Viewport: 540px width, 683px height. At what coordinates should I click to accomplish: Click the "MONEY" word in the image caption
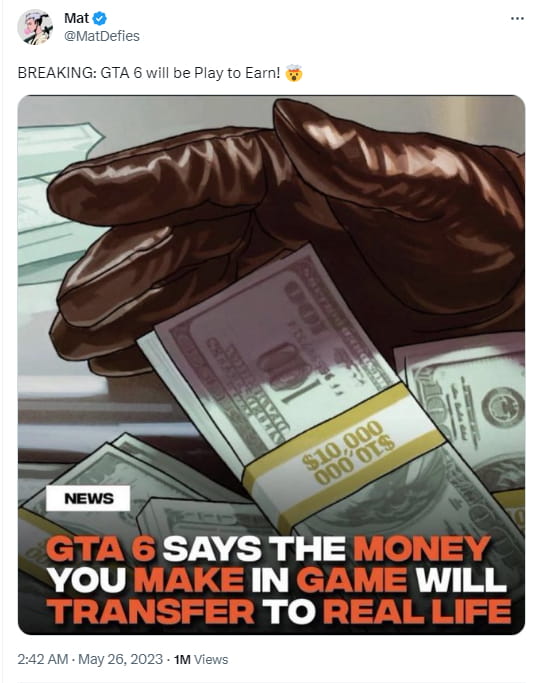tap(422, 549)
